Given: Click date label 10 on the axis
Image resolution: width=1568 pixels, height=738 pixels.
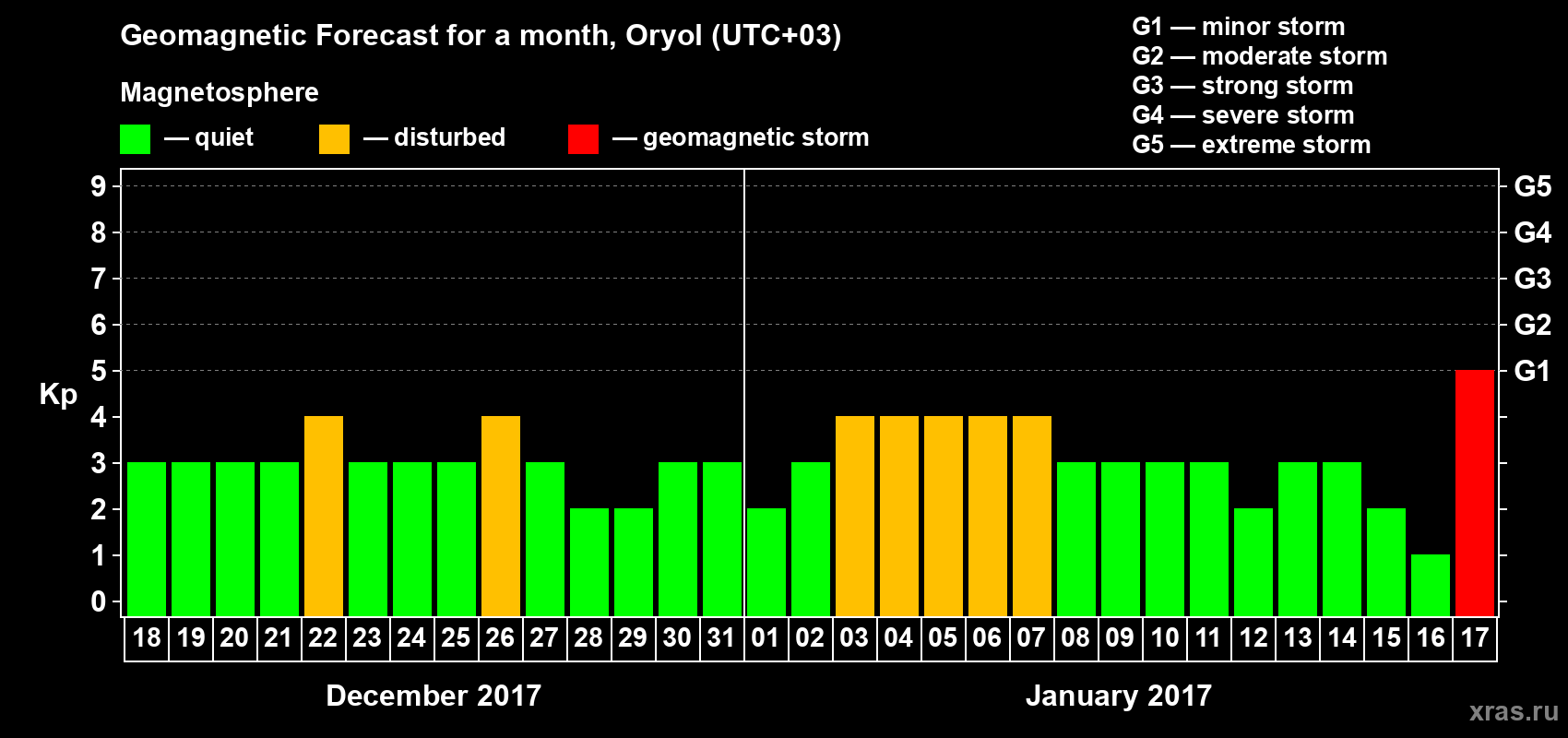Looking at the screenshot, I should (x=1165, y=637).
